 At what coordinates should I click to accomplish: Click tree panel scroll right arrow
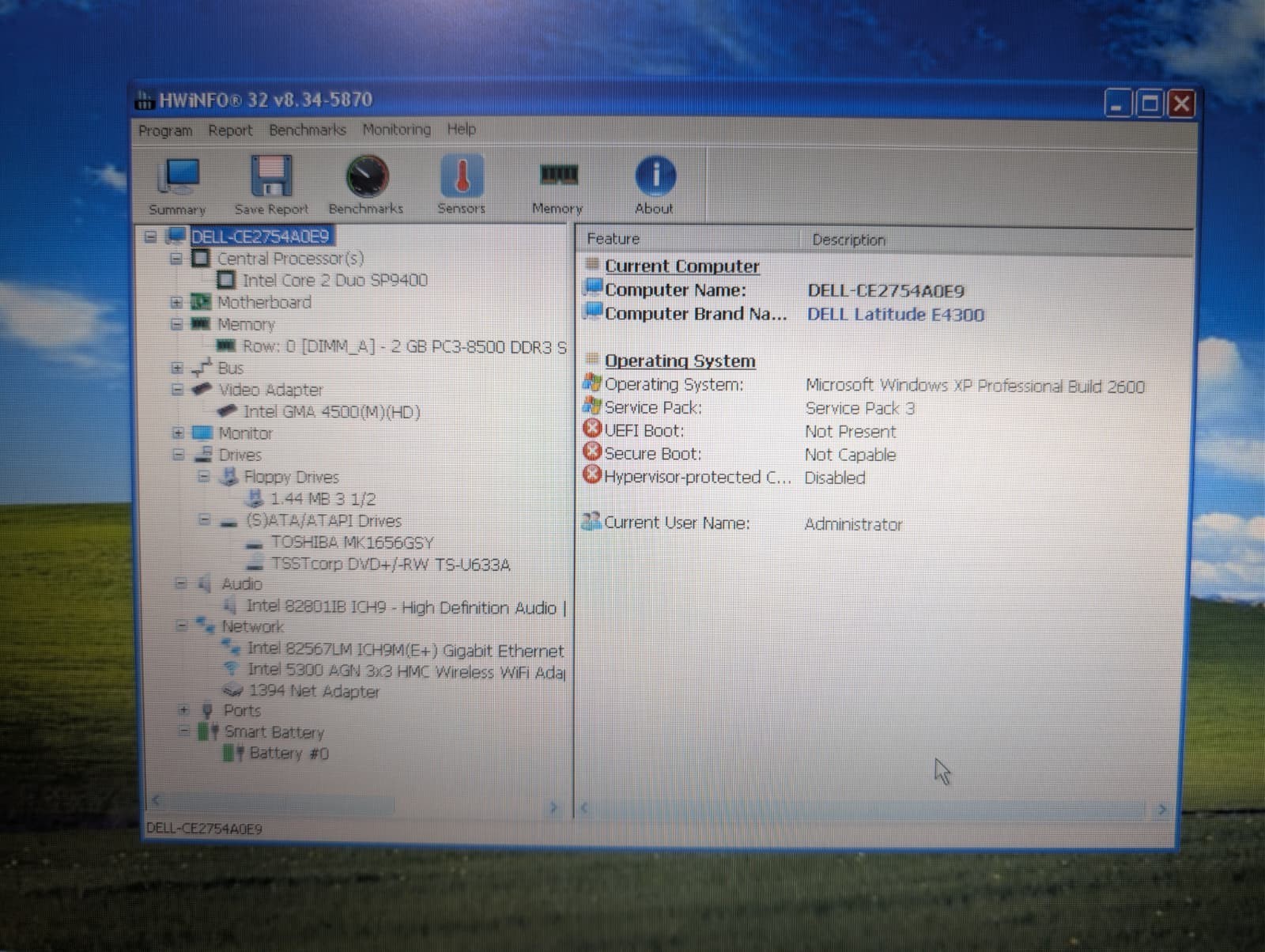(x=553, y=807)
